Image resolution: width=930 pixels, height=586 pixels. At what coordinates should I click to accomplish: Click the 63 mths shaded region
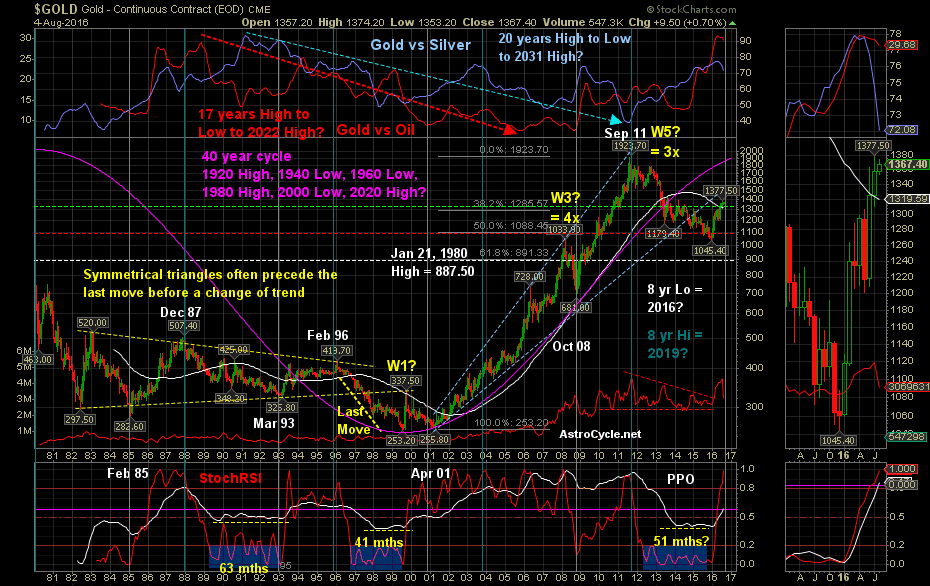pos(244,555)
